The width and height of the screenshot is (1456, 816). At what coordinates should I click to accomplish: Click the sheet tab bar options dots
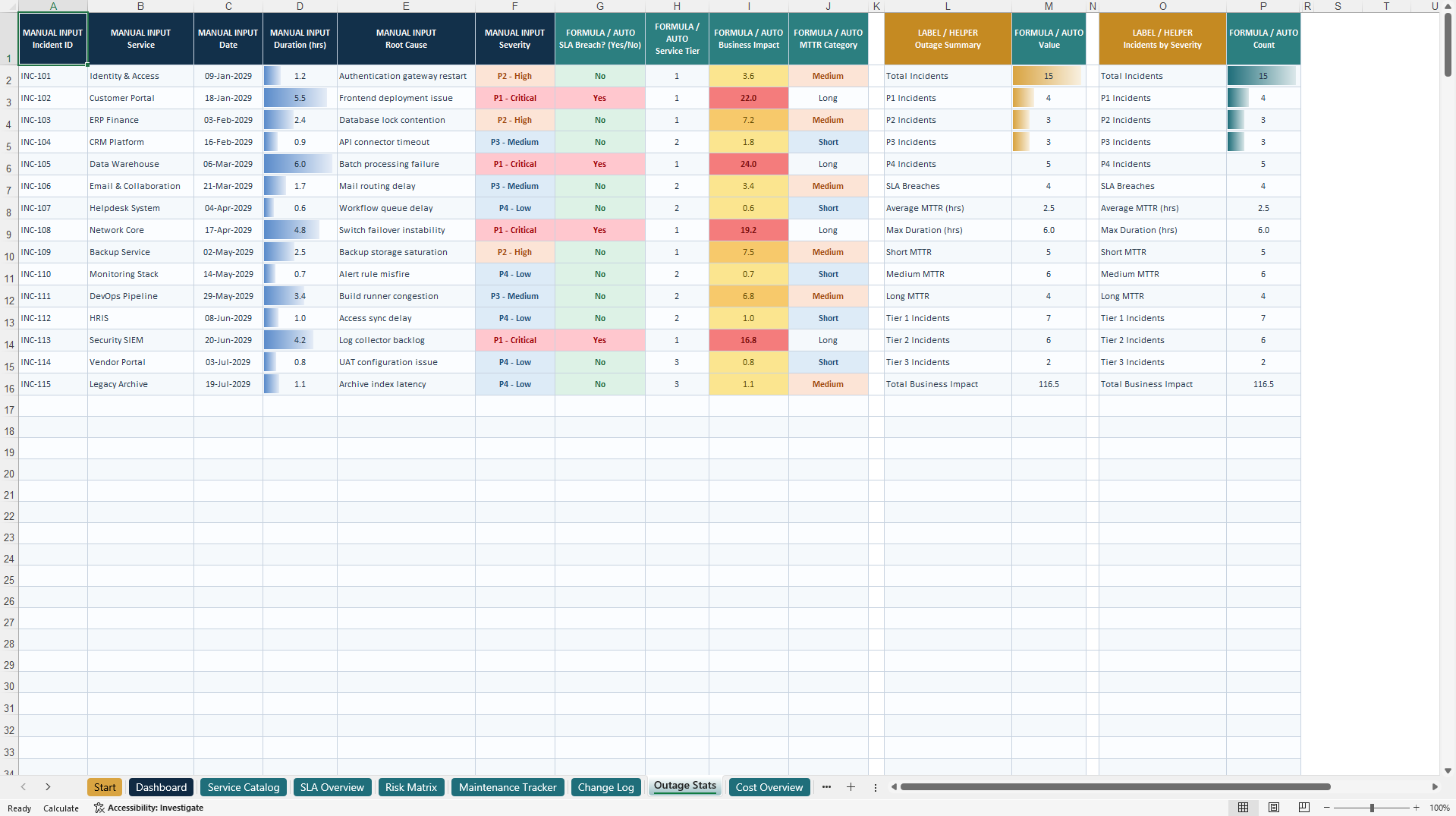(x=875, y=787)
